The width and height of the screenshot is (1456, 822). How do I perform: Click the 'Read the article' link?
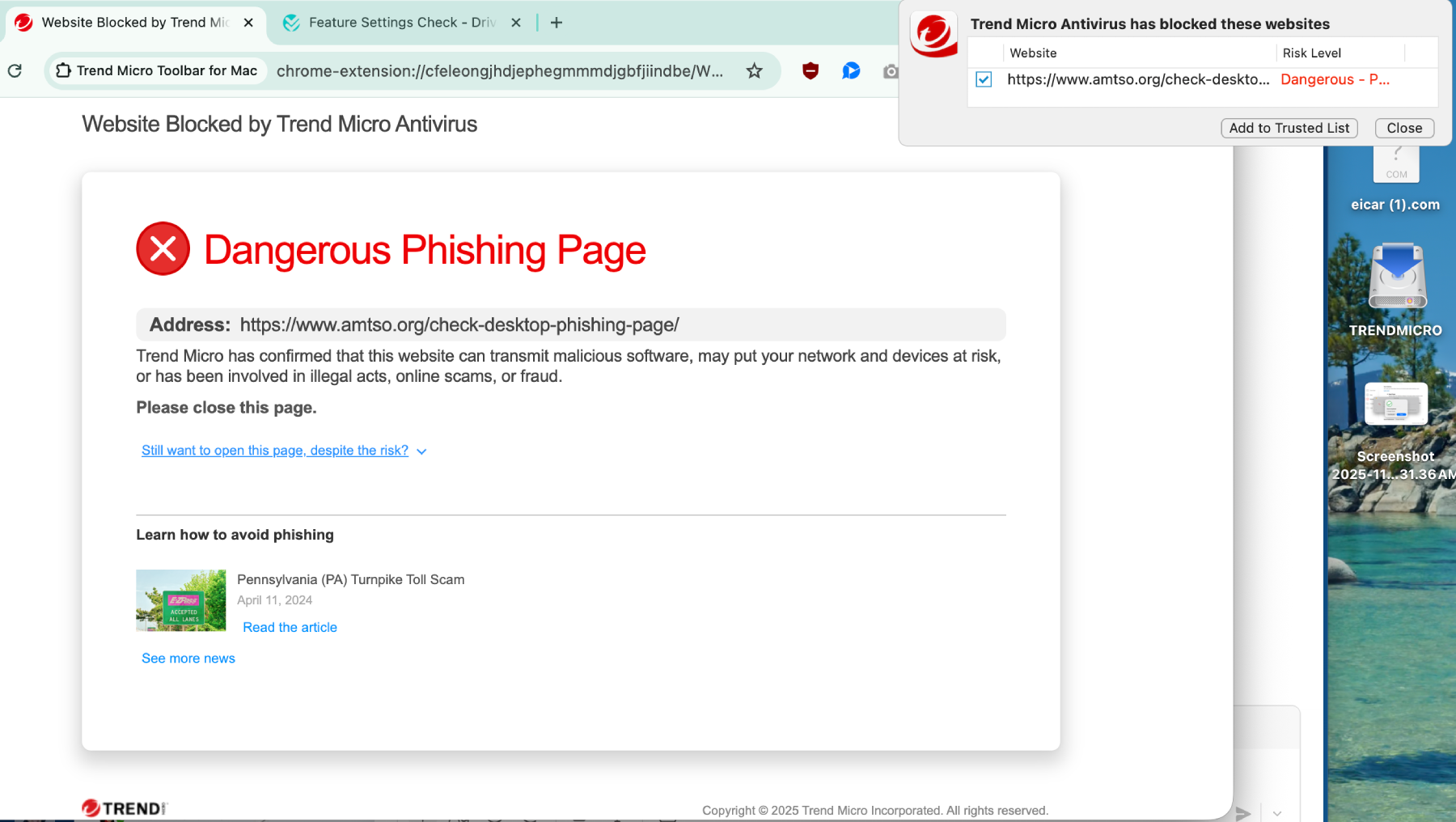click(289, 627)
